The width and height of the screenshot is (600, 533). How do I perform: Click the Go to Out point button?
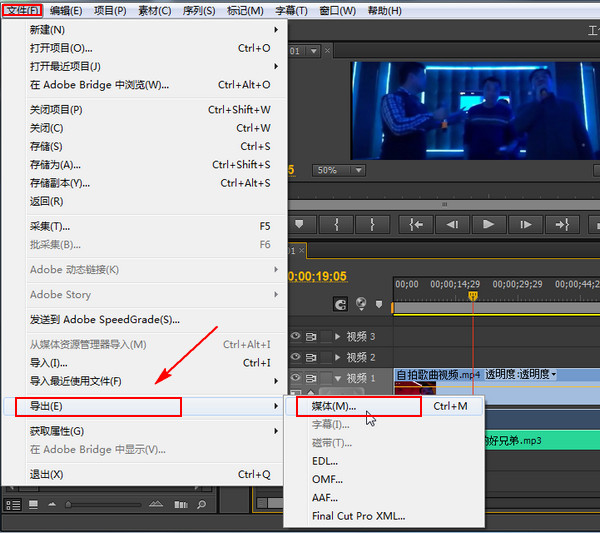(x=562, y=224)
